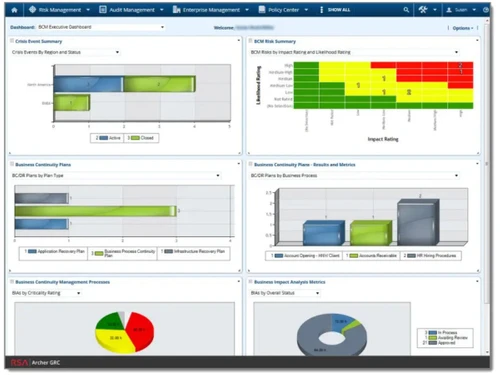Screen dimensions: 500x375
Task: Click North America blue Active bar
Action: tap(88, 84)
